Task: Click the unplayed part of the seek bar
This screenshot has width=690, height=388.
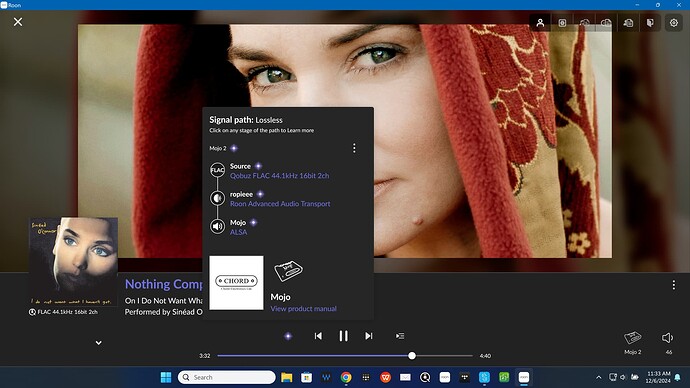Action: 444,355
